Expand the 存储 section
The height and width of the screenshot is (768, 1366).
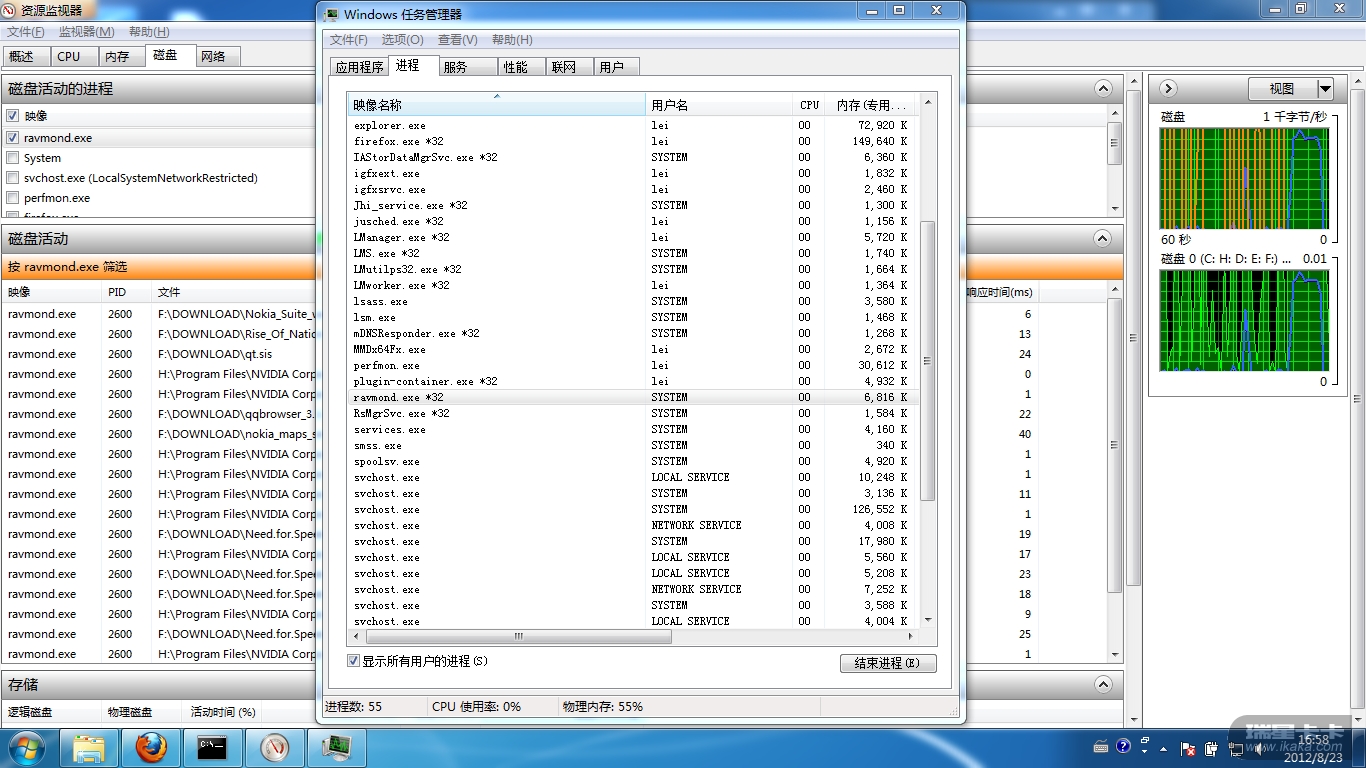[1102, 685]
